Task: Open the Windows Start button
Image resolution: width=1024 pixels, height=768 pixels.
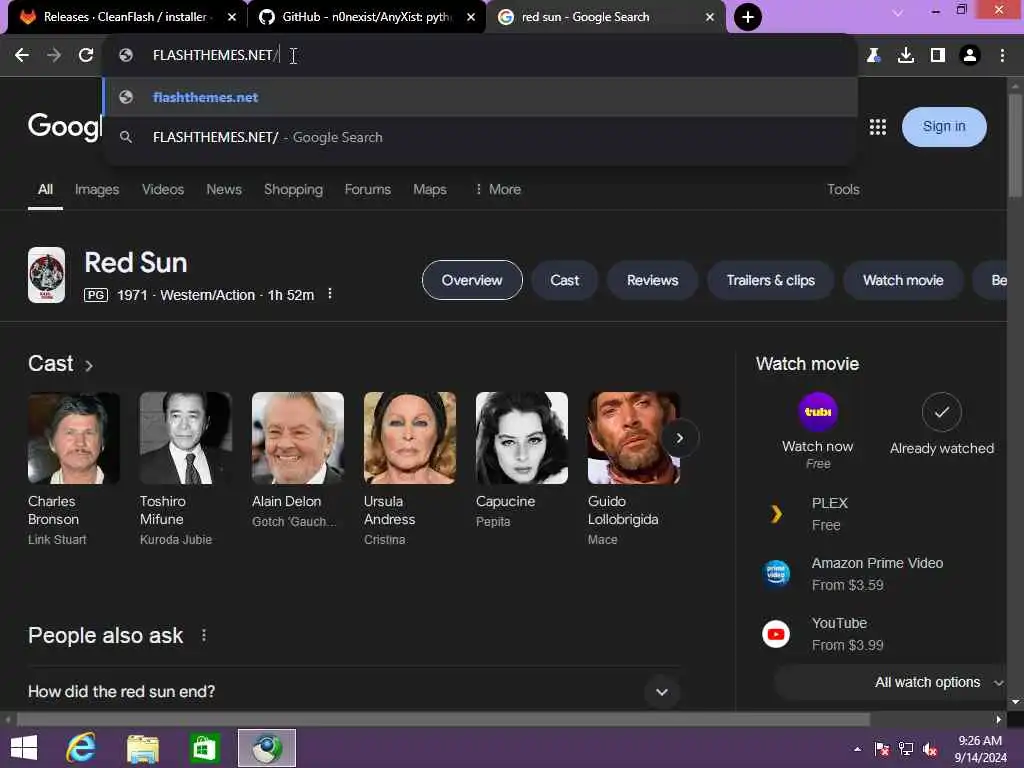Action: pyautogui.click(x=24, y=748)
